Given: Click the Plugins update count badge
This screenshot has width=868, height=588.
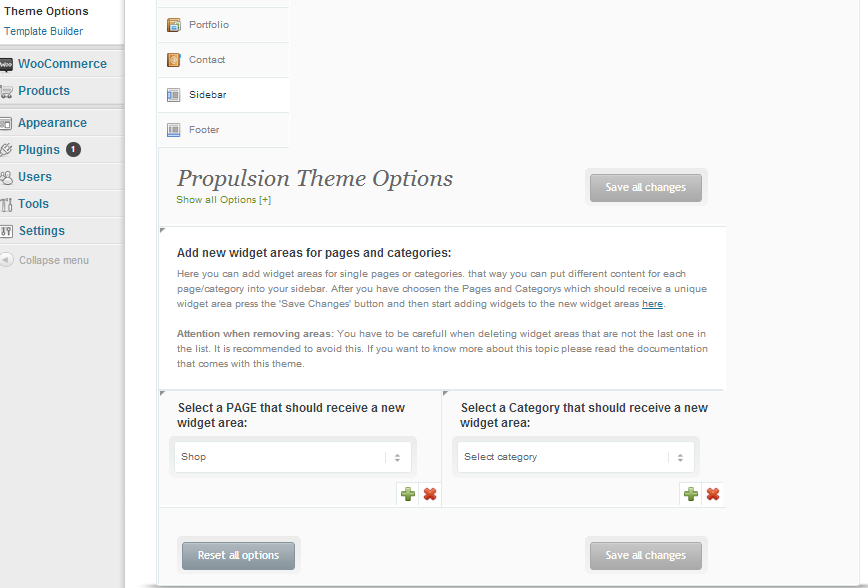Looking at the screenshot, I should coord(73,149).
